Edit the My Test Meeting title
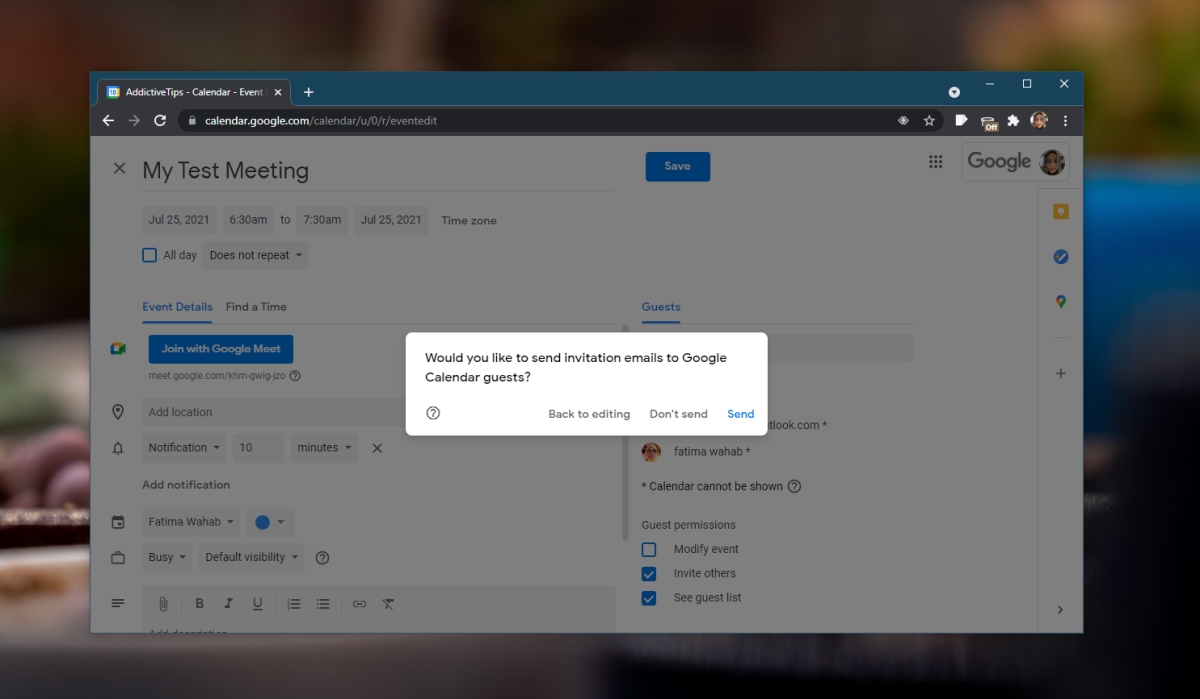 click(x=377, y=170)
